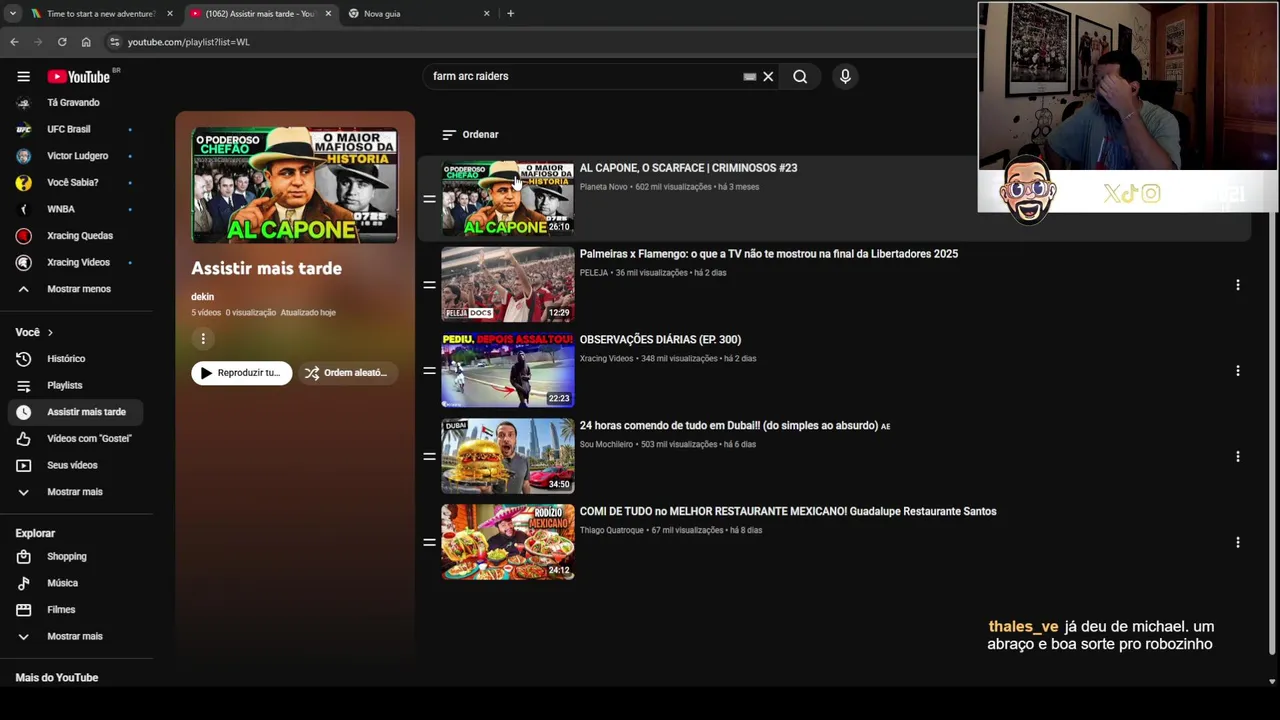
Task: Click reorder handle of OBSERVAÇÕES DIÁRIAS video
Action: click(429, 370)
